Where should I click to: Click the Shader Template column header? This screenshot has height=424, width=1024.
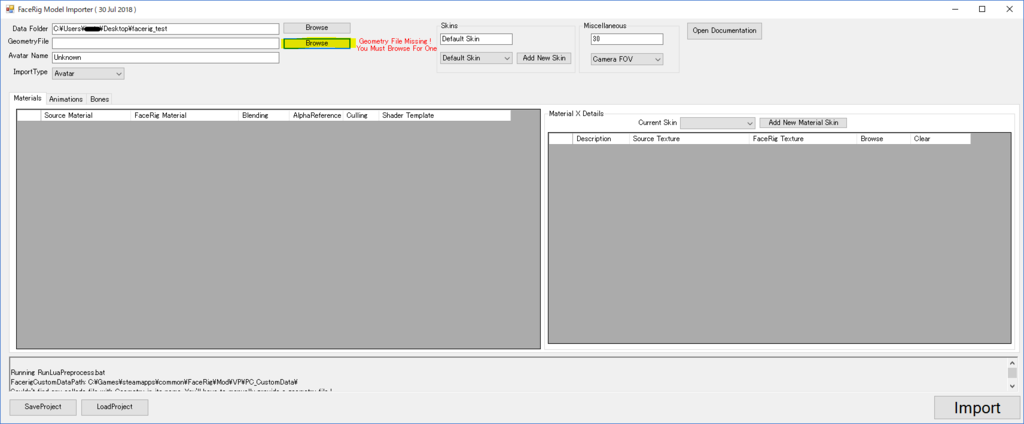click(444, 116)
